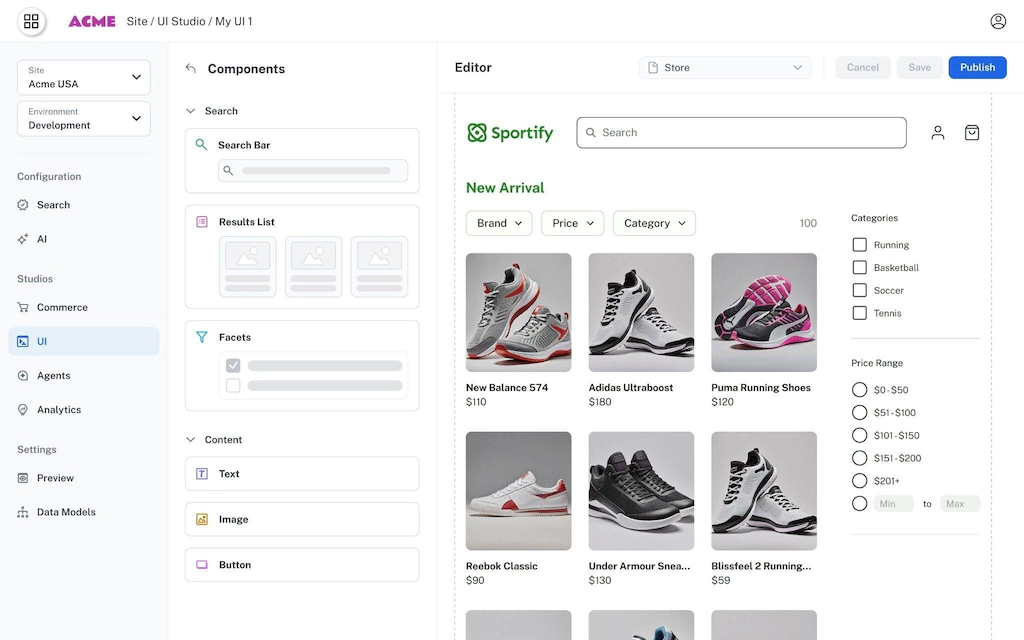This screenshot has height=640, width=1024.
Task: Click the Agents icon in sidebar
Action: tap(23, 376)
